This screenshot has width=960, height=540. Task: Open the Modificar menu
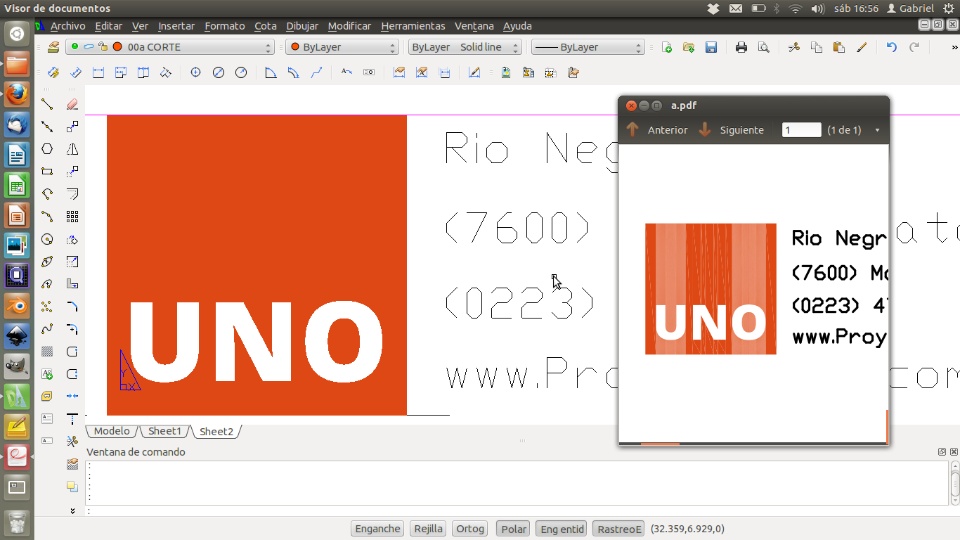(349, 26)
